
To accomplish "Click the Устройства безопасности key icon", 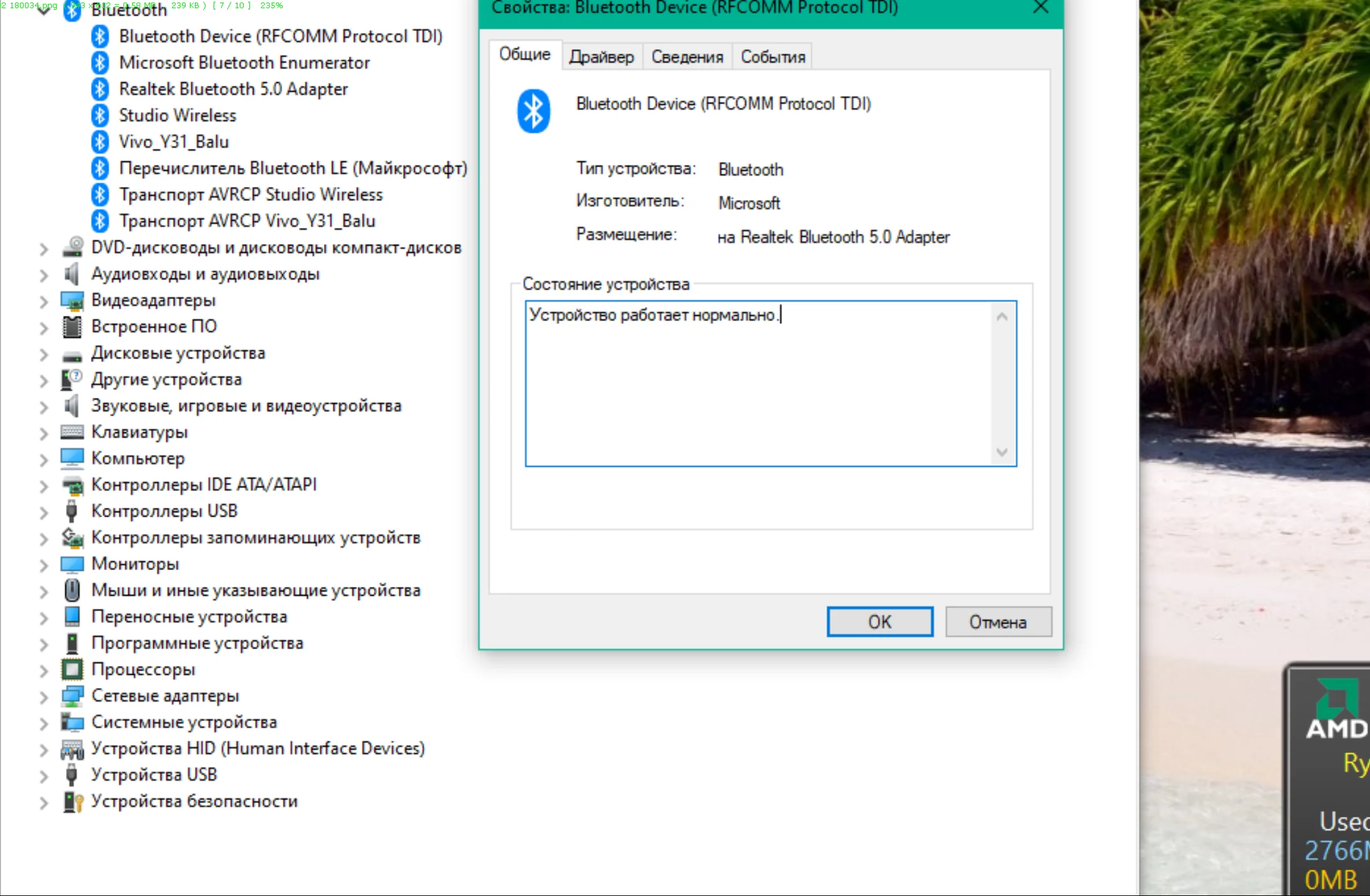I will pos(72,801).
